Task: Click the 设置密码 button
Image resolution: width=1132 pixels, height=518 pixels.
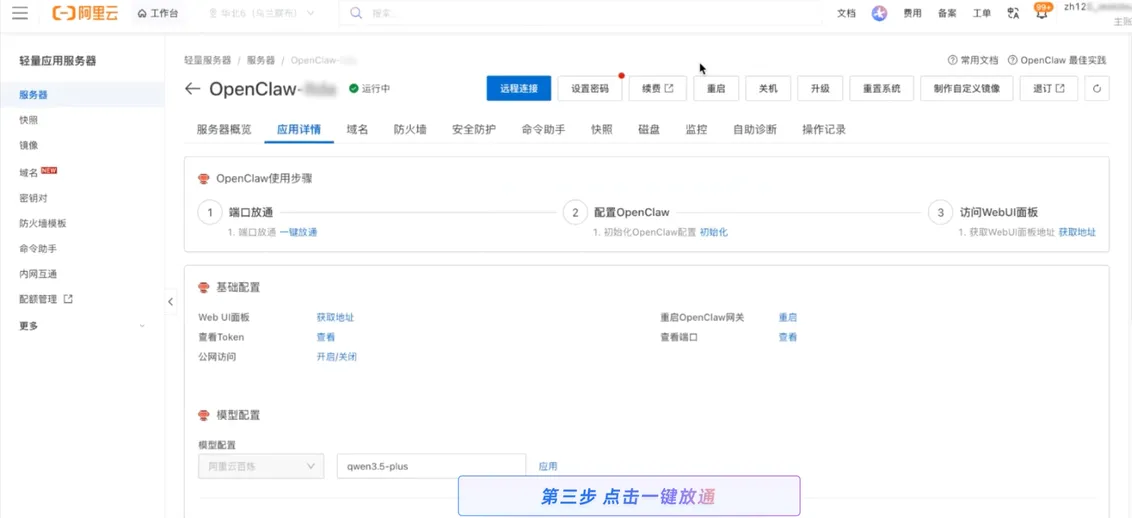Action: [x=590, y=88]
